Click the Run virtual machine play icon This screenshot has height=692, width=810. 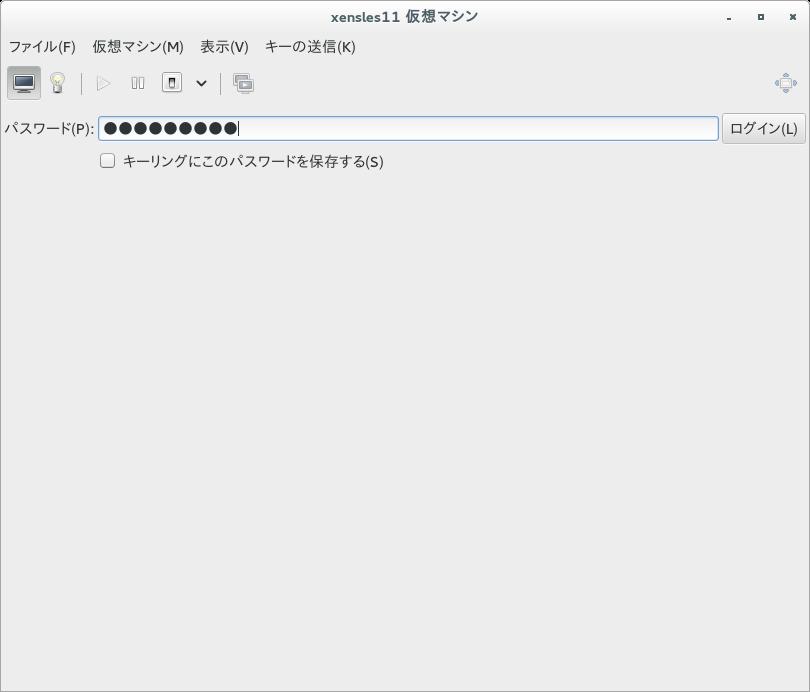coord(103,83)
